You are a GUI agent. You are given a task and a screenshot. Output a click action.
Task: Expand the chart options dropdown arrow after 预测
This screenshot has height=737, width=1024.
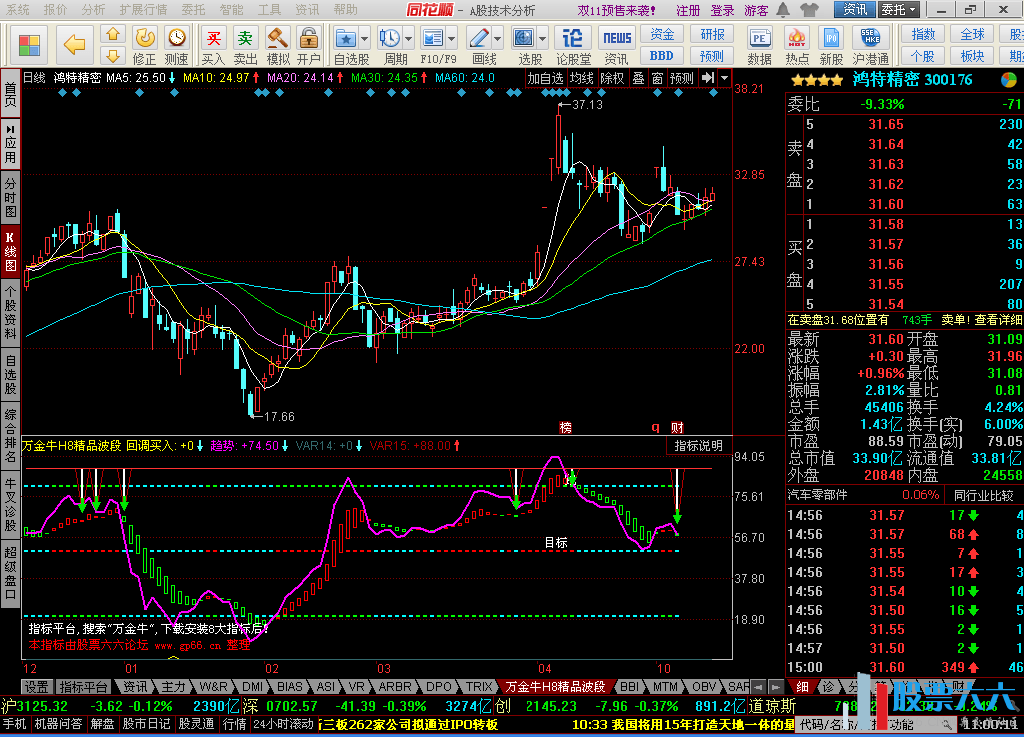(x=724, y=78)
